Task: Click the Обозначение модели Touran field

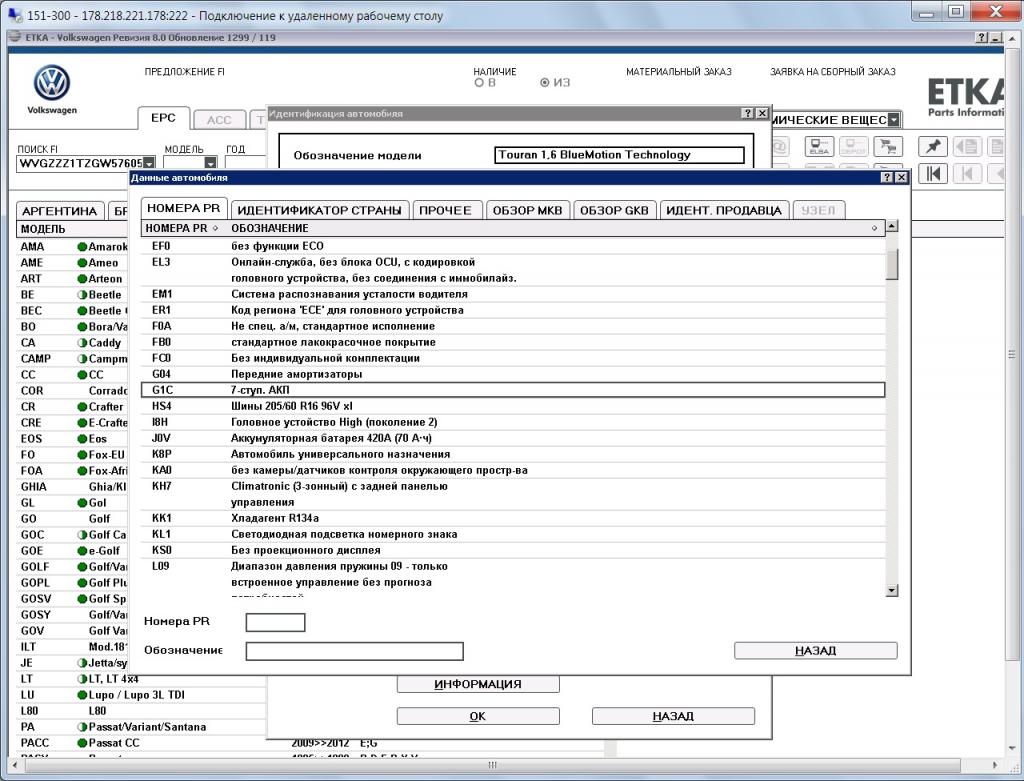Action: 619,155
